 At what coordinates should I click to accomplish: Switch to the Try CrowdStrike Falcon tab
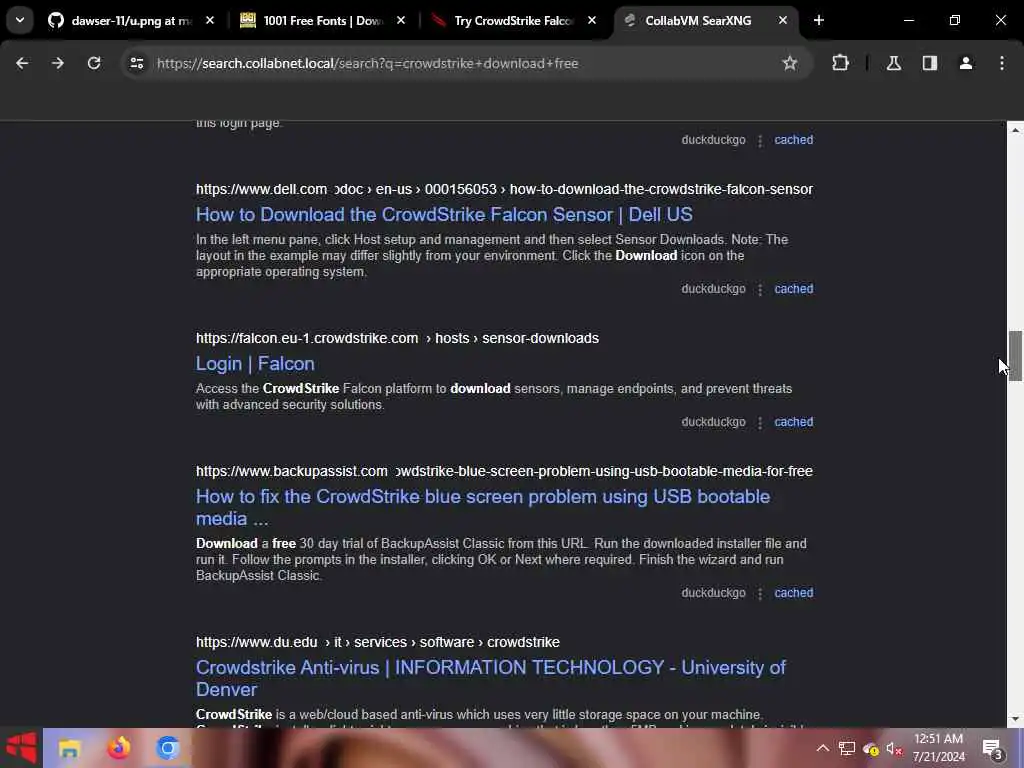point(513,21)
